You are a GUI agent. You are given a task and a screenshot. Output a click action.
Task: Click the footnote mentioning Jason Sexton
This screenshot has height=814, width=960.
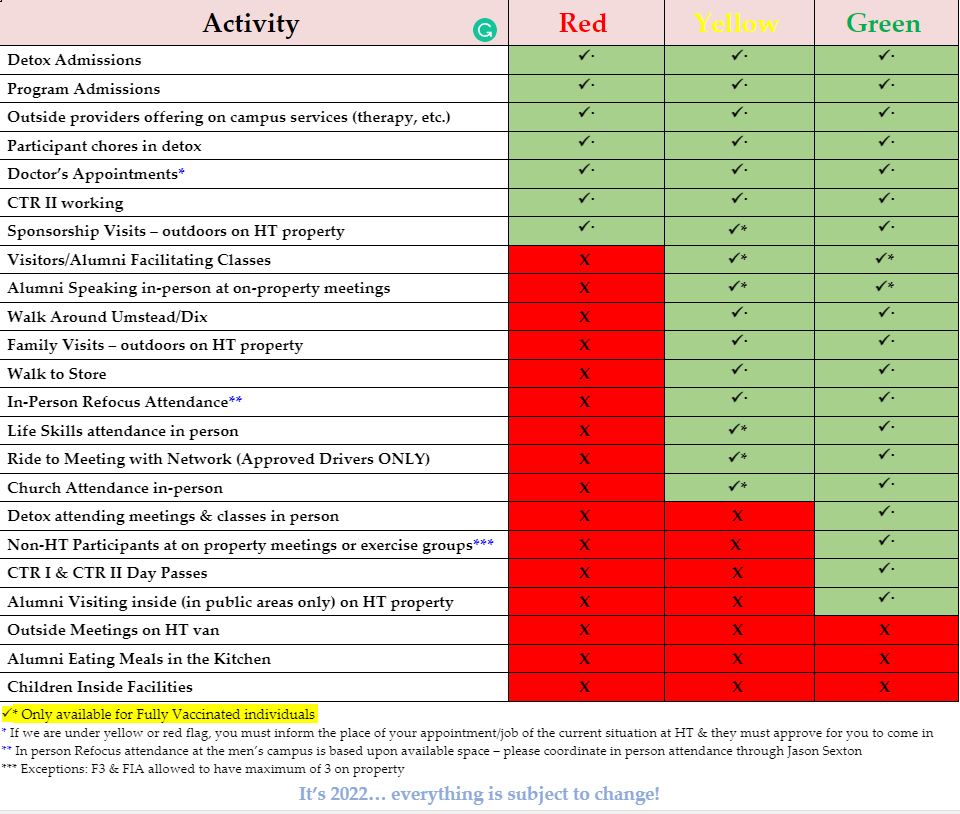coord(432,751)
